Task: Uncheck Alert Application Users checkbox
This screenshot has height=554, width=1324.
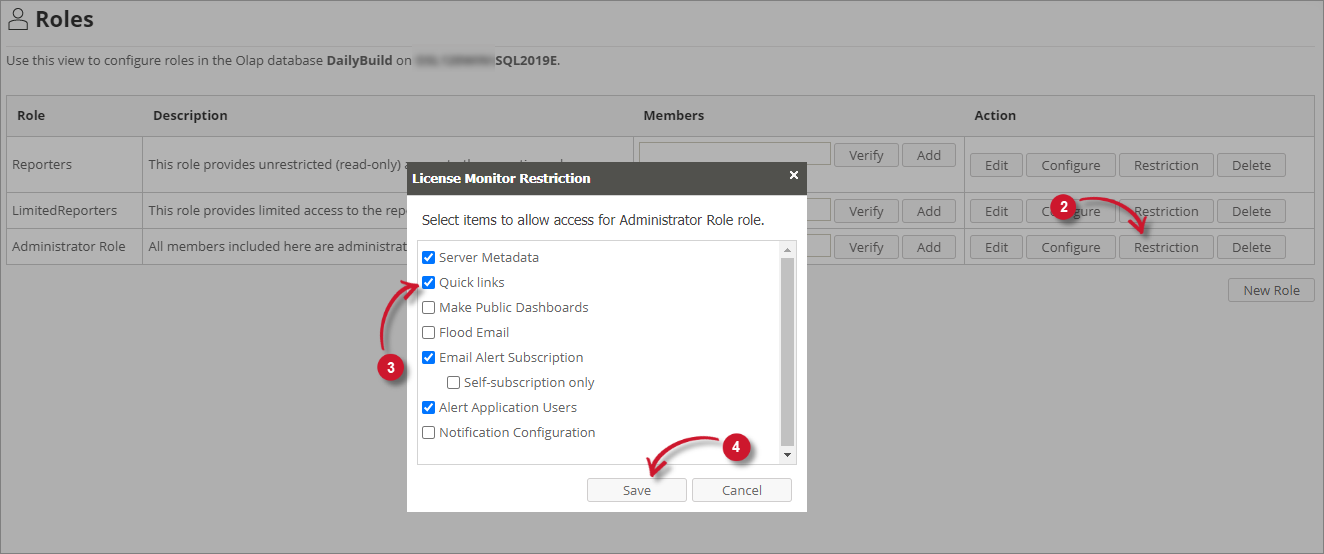Action: point(429,407)
